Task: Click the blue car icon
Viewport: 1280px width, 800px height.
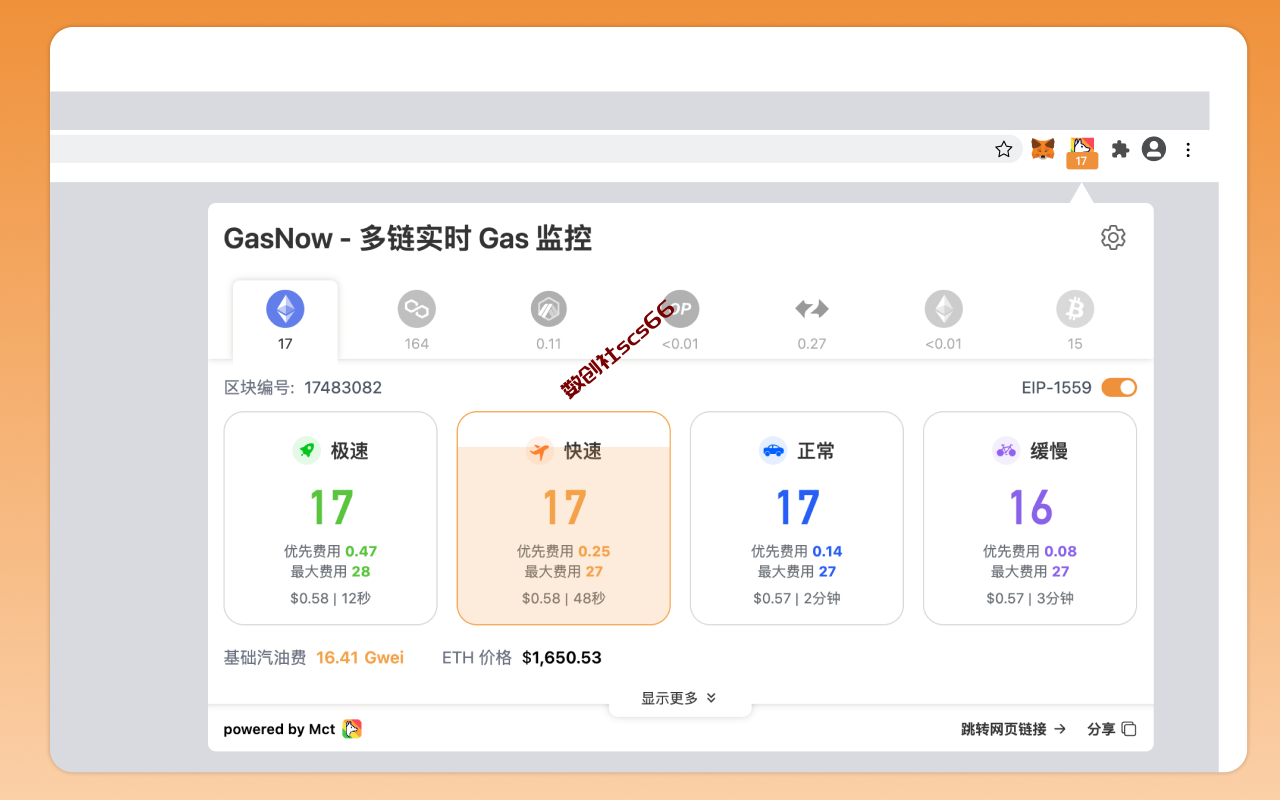Action: 773,451
